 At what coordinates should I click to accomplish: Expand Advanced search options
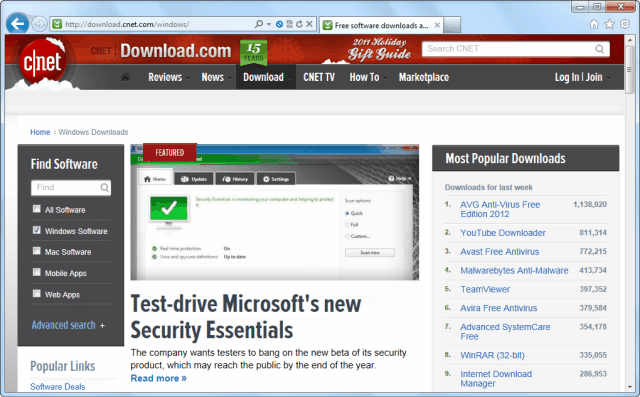(68, 325)
